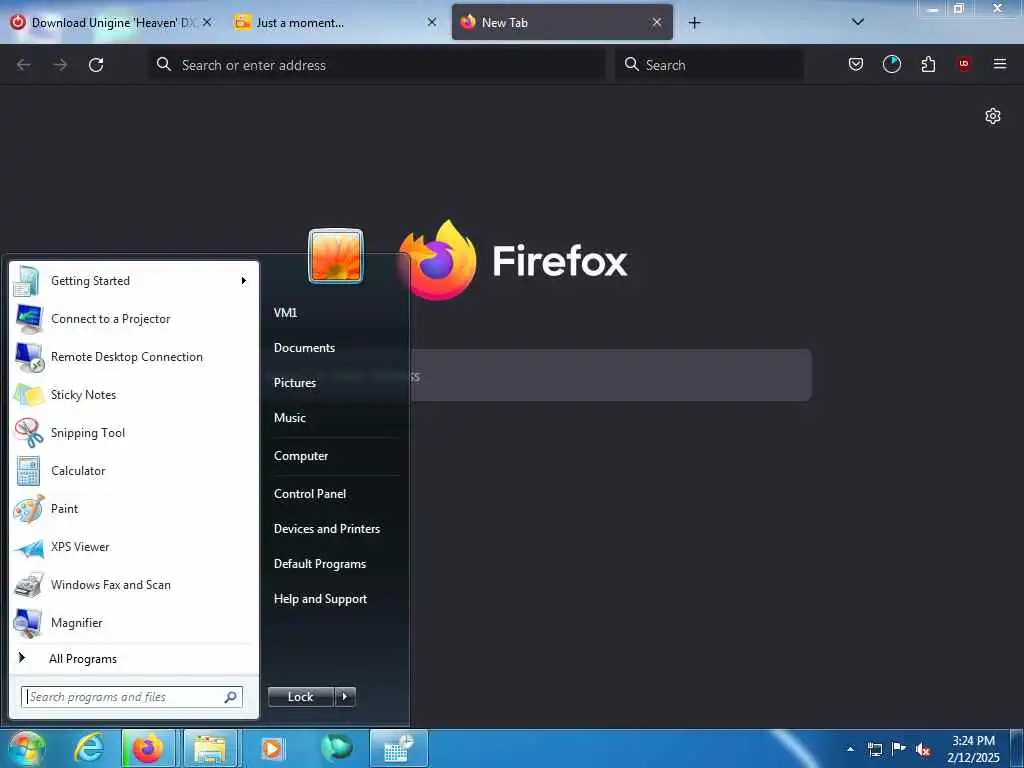Open VM1 user folder
Image resolution: width=1024 pixels, height=768 pixels.
click(285, 313)
